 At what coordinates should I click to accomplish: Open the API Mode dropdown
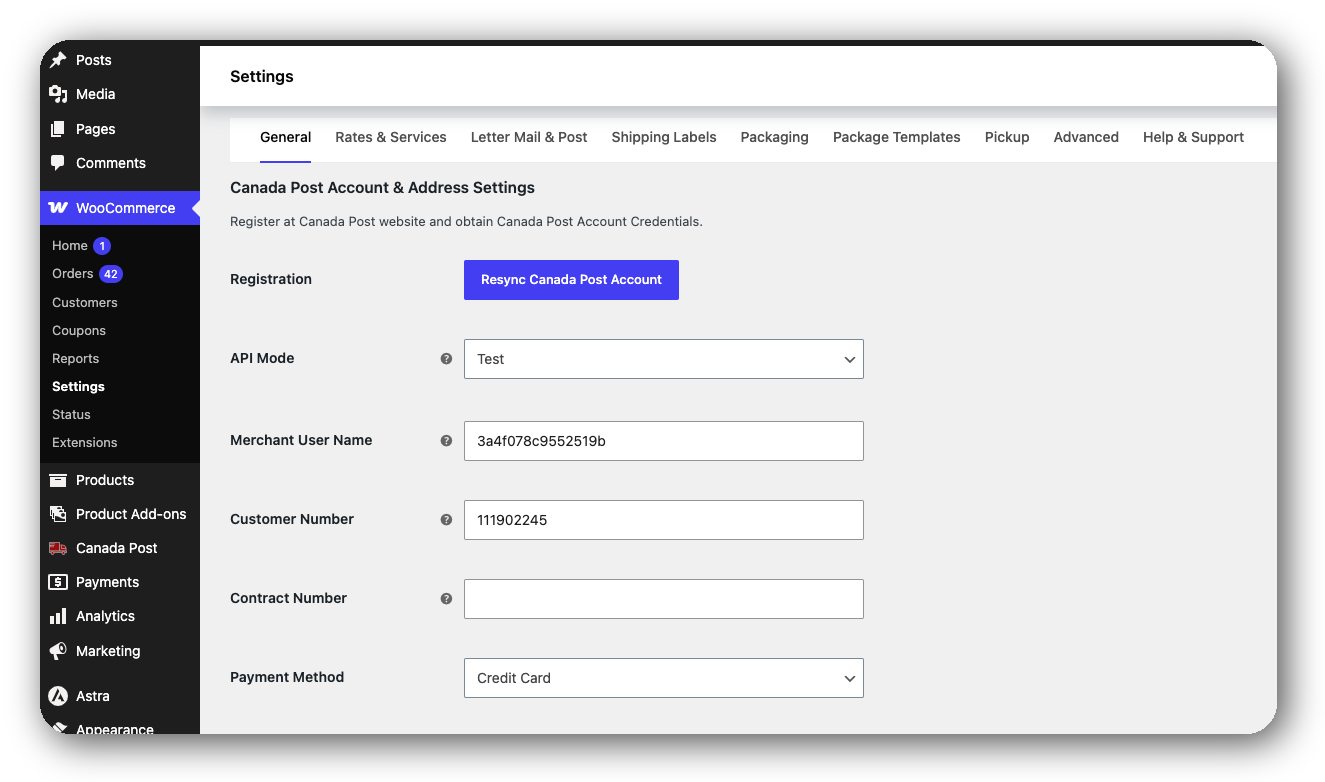[664, 359]
